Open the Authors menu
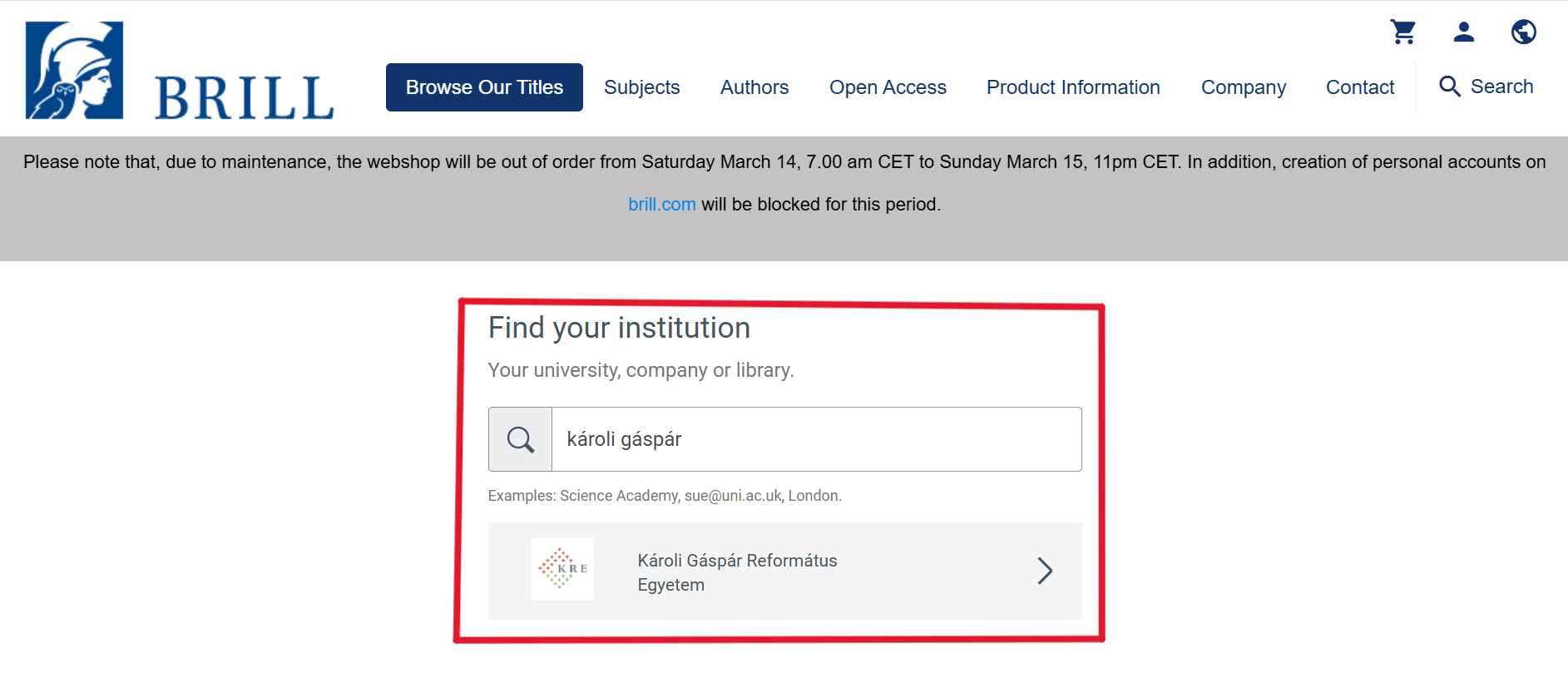 [754, 87]
